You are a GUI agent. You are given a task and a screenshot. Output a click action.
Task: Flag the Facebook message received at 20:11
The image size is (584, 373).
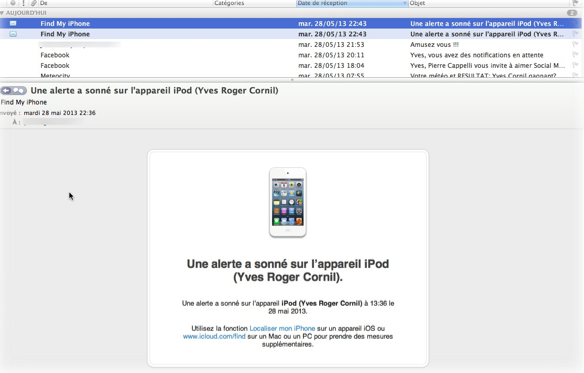click(x=575, y=55)
